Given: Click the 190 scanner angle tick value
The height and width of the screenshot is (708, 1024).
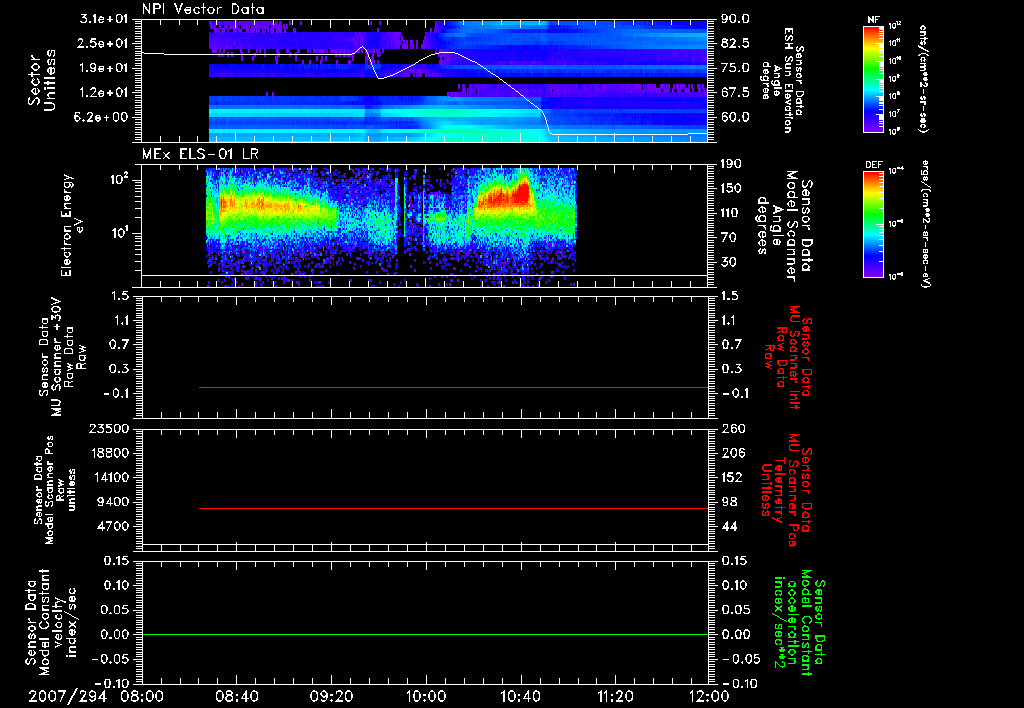Looking at the screenshot, I should point(731,164).
